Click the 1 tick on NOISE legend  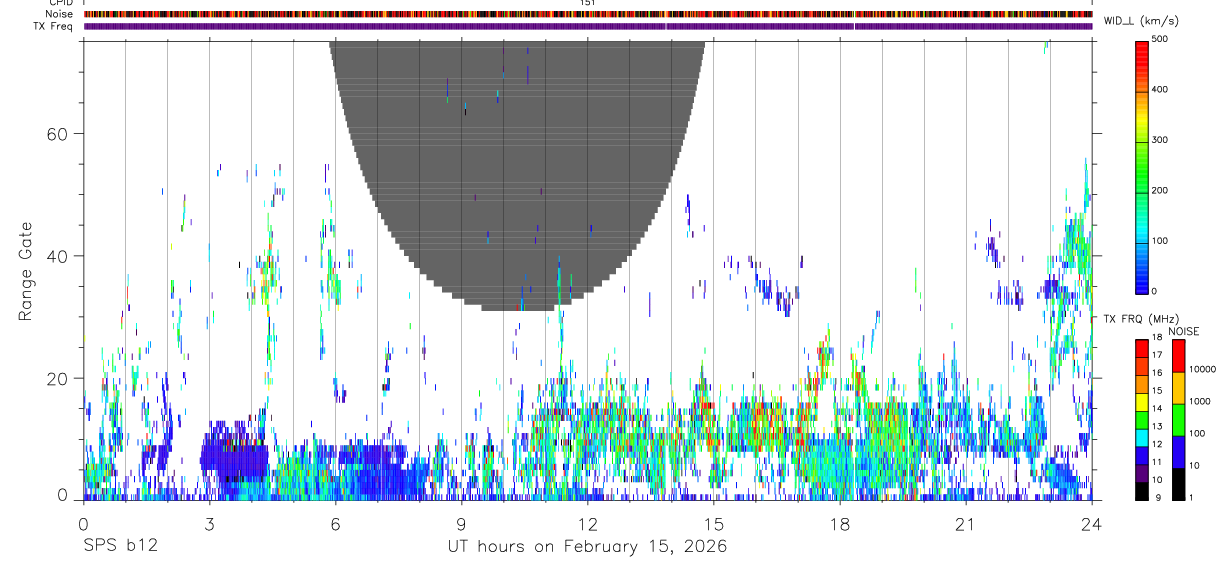click(x=1193, y=498)
